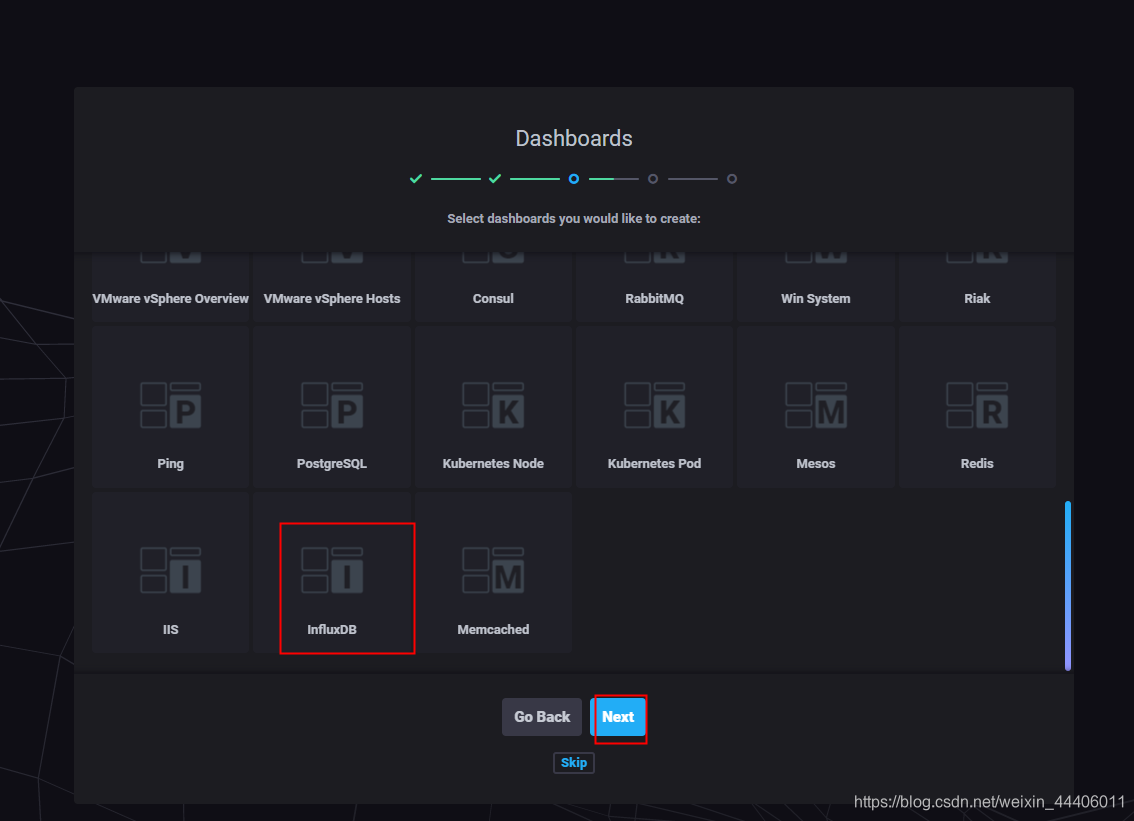Skip the dashboards step
Screen dimensions: 1134x821
pyautogui.click(x=574, y=762)
